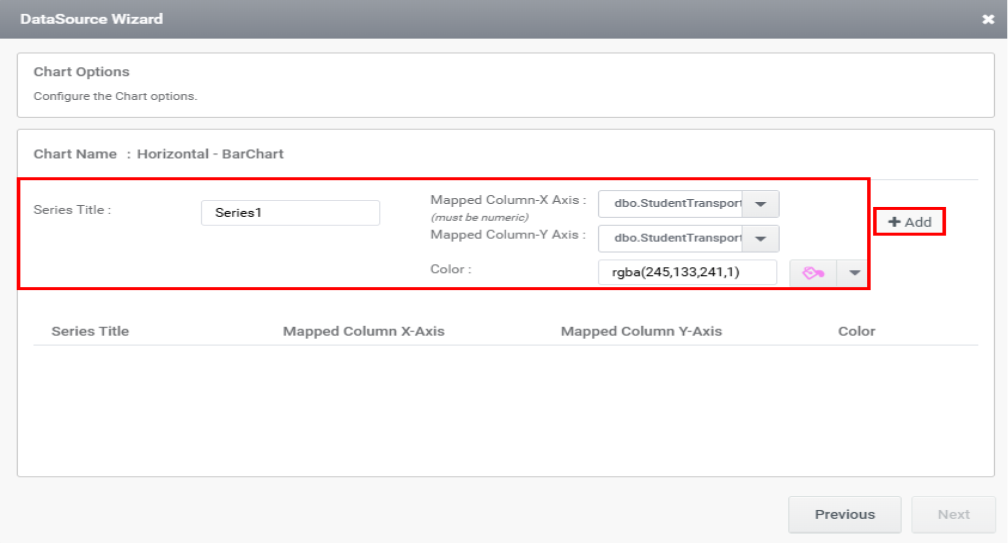Go back with the Previous button

coord(844,514)
